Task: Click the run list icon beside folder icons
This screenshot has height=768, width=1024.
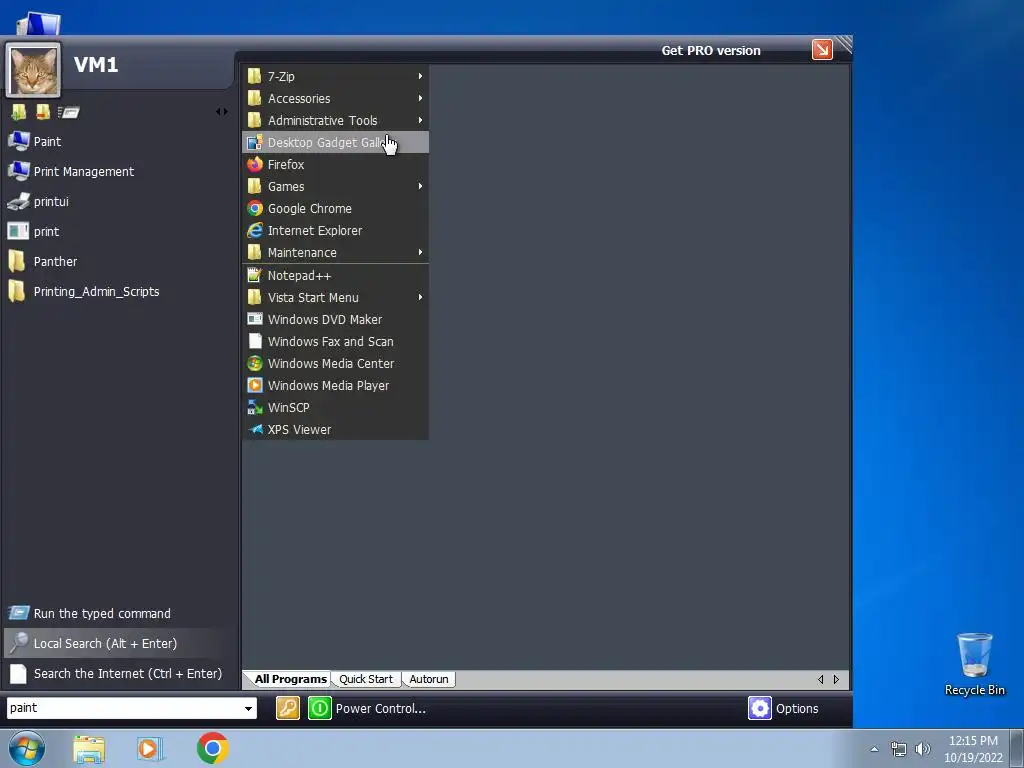Action: pyautogui.click(x=69, y=112)
